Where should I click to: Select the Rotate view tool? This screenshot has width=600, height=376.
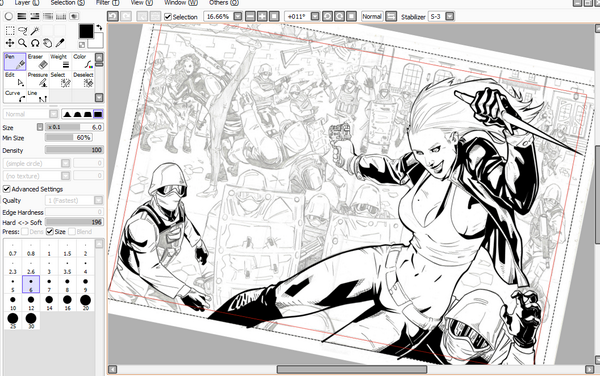pos(35,43)
